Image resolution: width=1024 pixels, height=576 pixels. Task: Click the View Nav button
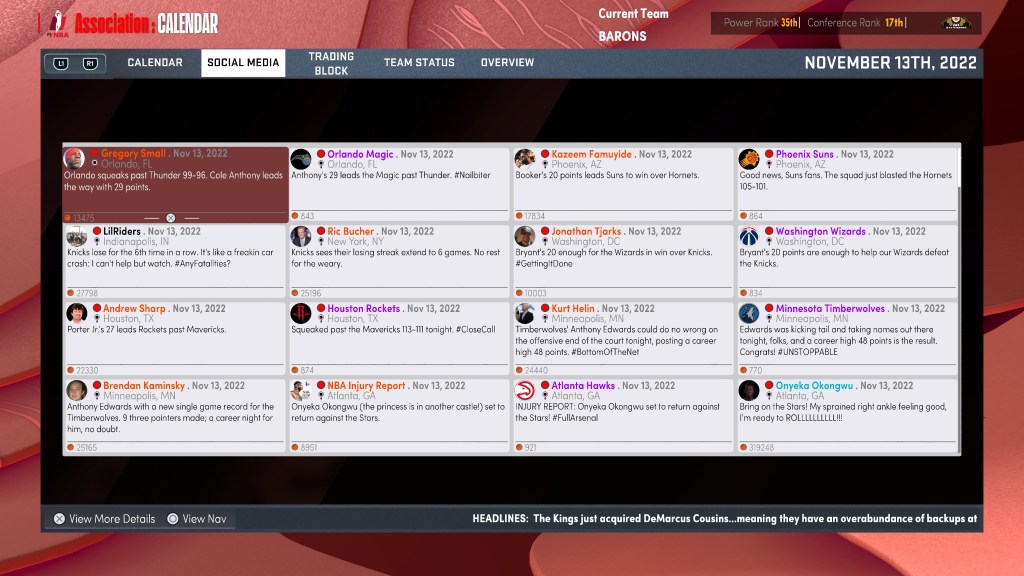click(x=196, y=519)
